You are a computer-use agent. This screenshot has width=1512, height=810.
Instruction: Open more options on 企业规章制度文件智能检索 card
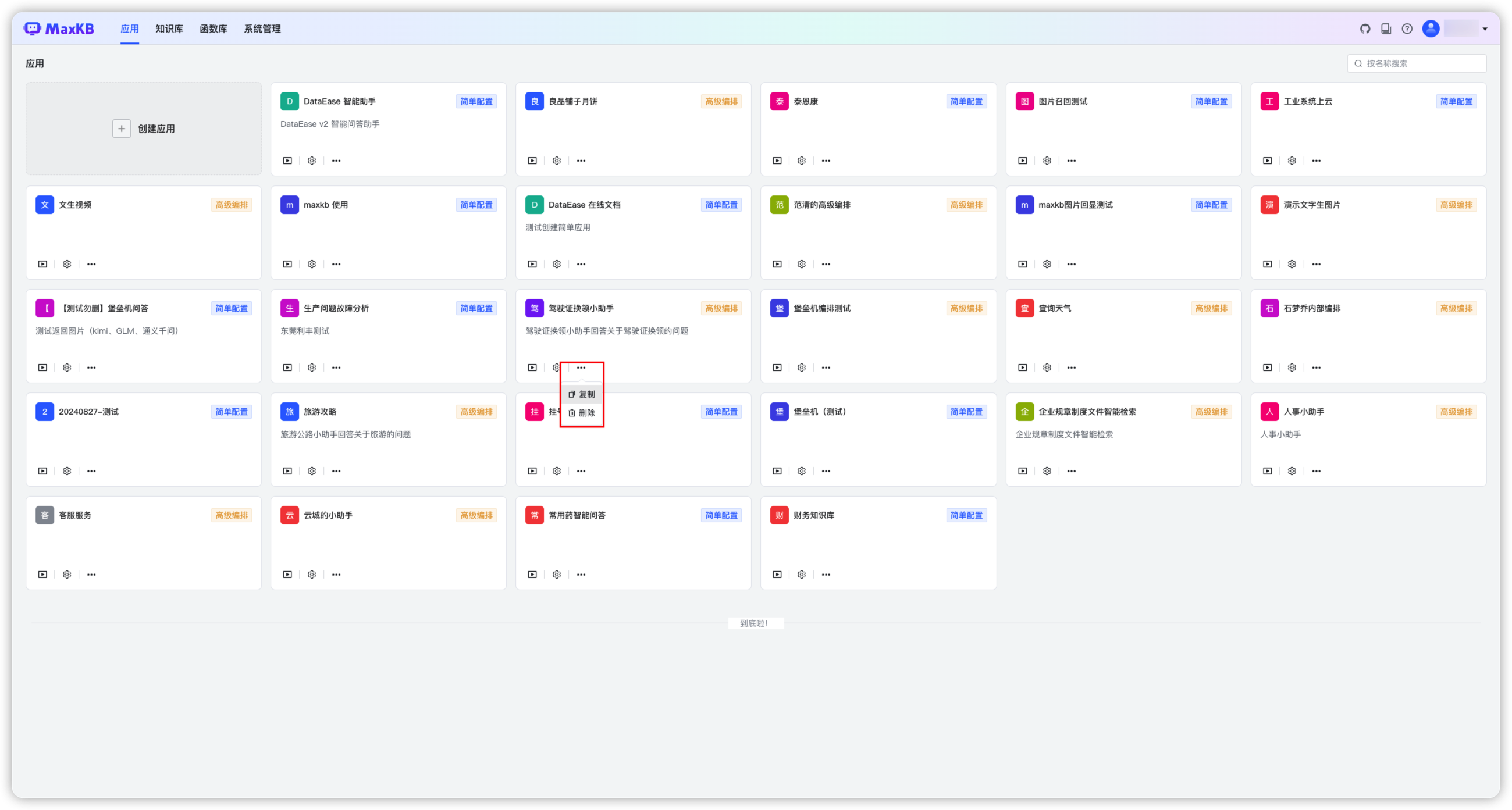pos(1072,472)
